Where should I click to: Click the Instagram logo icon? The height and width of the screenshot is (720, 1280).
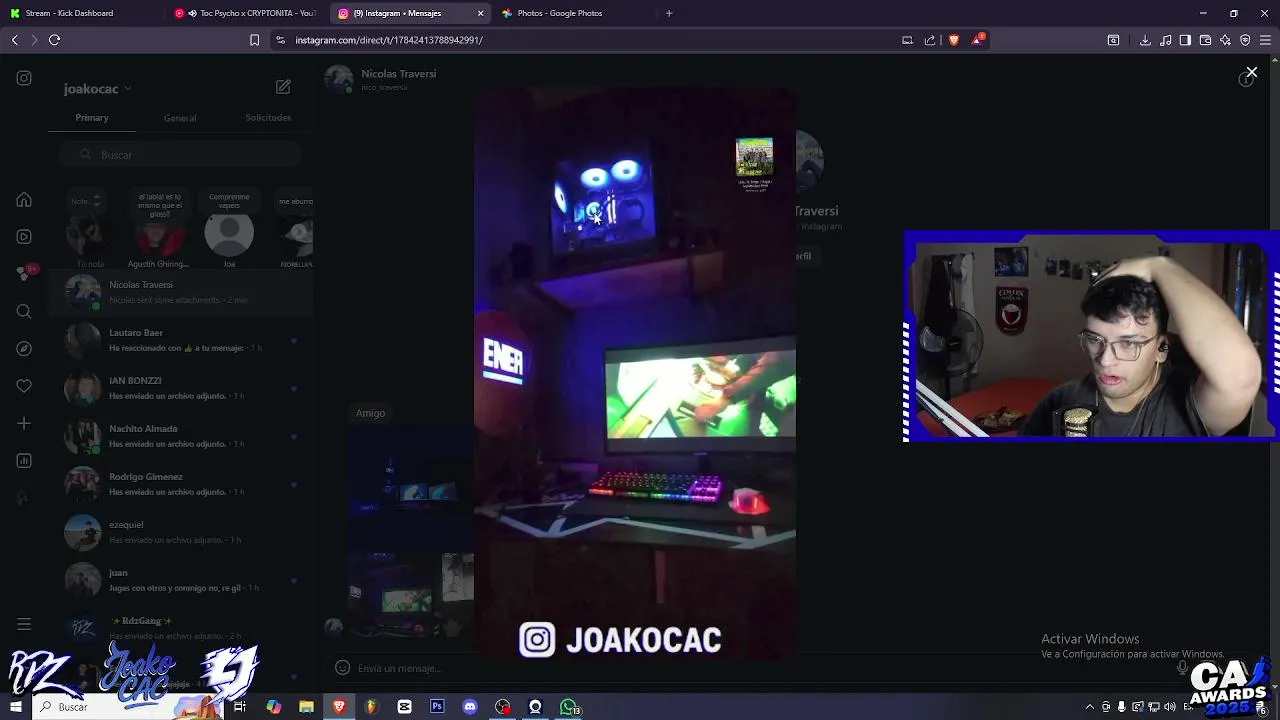click(24, 78)
